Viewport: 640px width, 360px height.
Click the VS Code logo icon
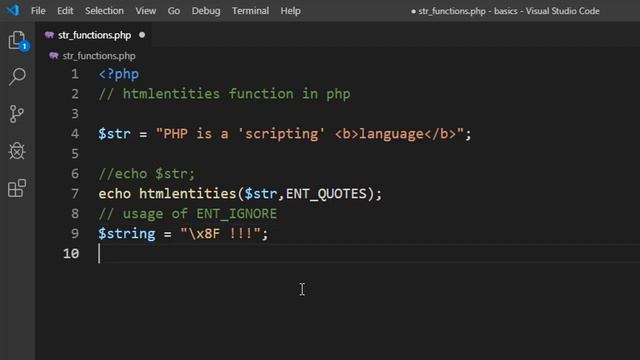point(13,10)
